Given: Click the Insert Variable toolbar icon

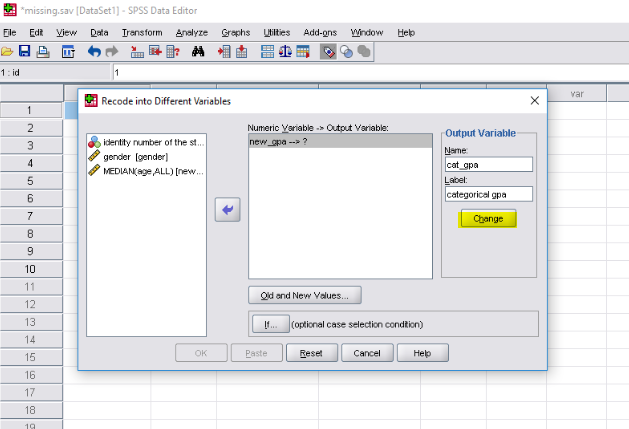Looking at the screenshot, I should coord(241,52).
